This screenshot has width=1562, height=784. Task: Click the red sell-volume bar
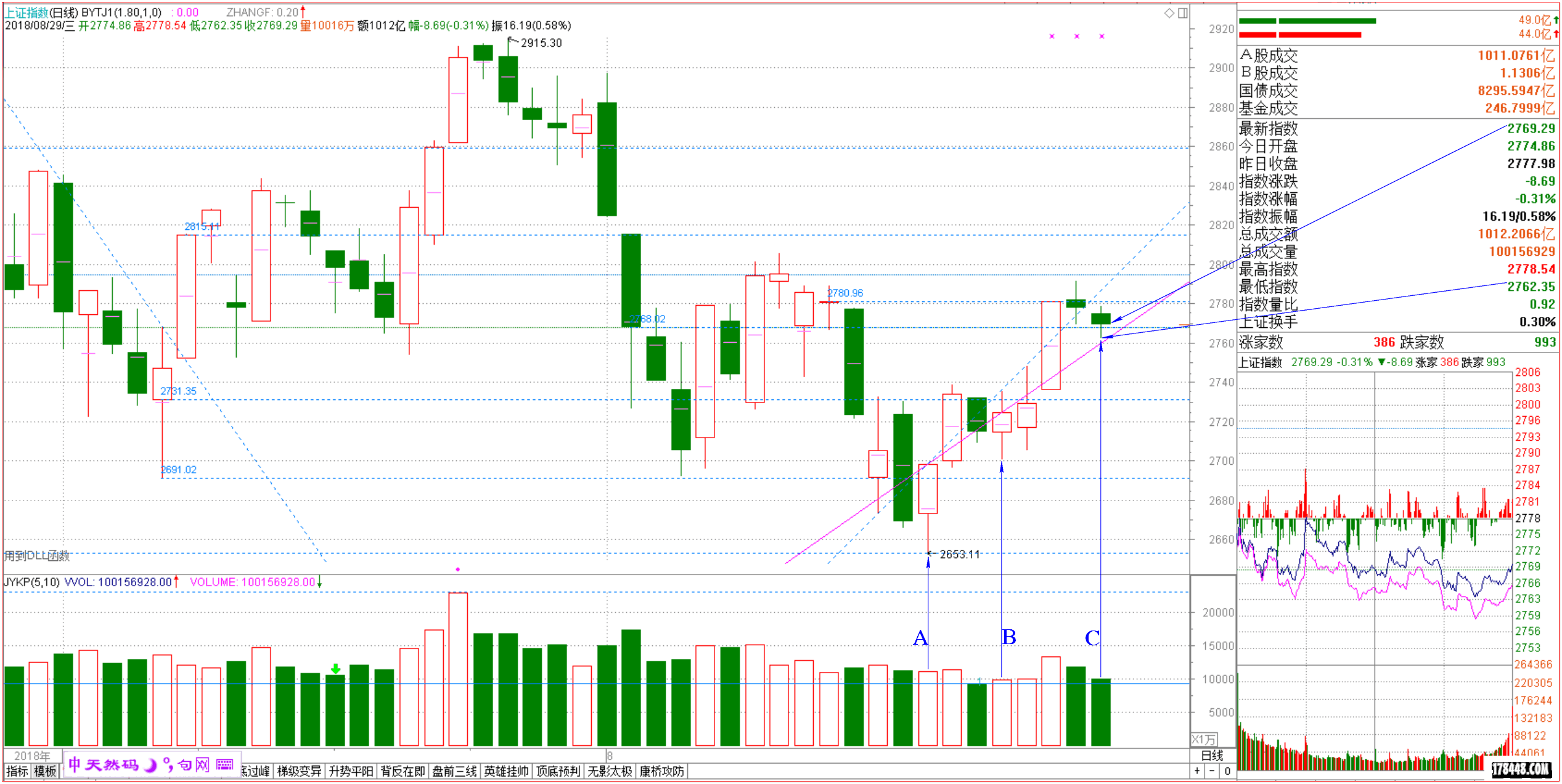coord(1300,35)
